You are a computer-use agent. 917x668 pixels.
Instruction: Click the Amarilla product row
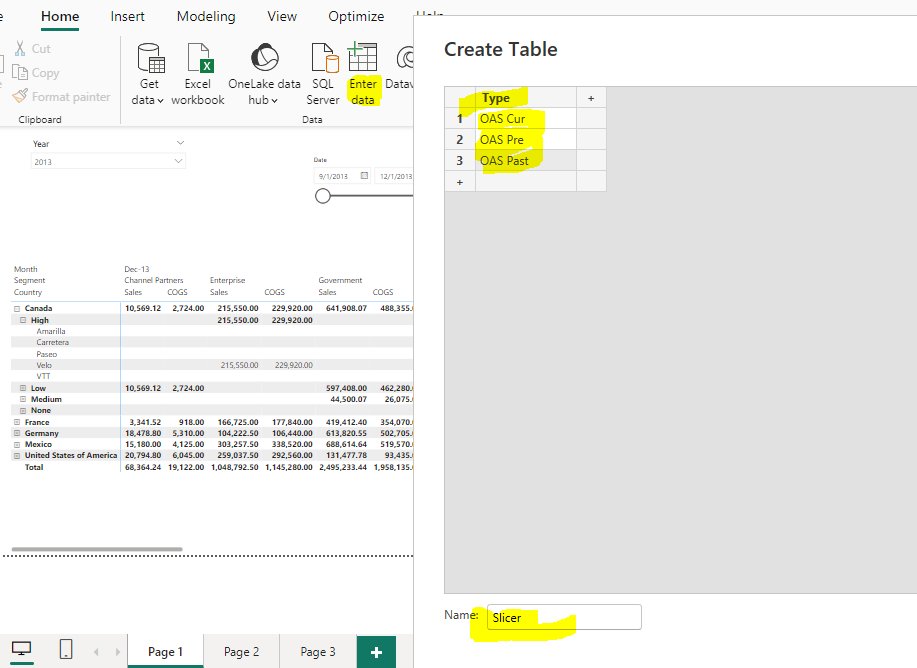click(x=51, y=331)
